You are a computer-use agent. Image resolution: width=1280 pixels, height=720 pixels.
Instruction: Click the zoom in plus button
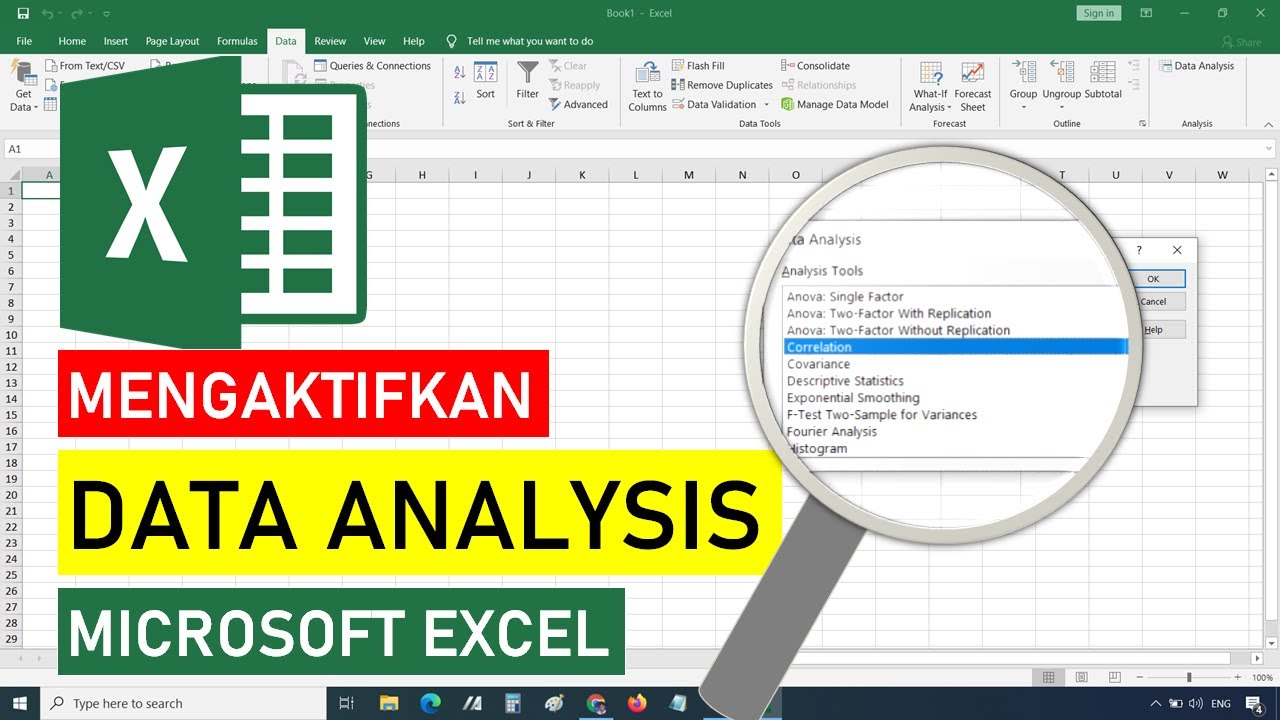tap(1239, 677)
